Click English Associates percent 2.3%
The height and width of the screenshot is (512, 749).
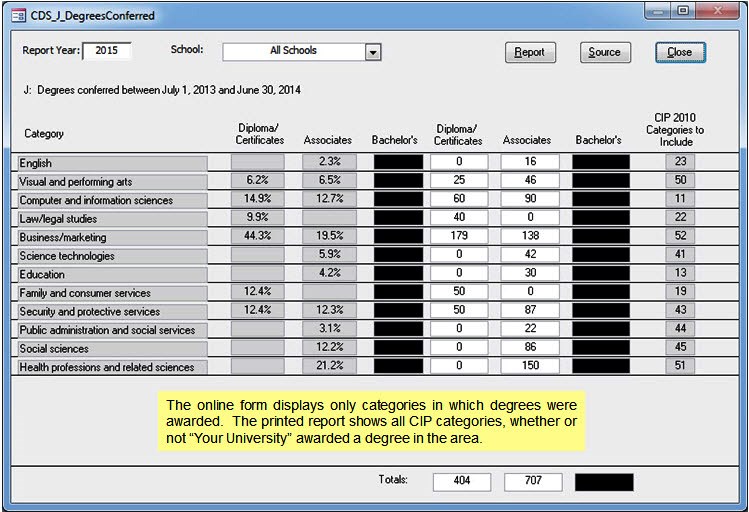point(329,162)
